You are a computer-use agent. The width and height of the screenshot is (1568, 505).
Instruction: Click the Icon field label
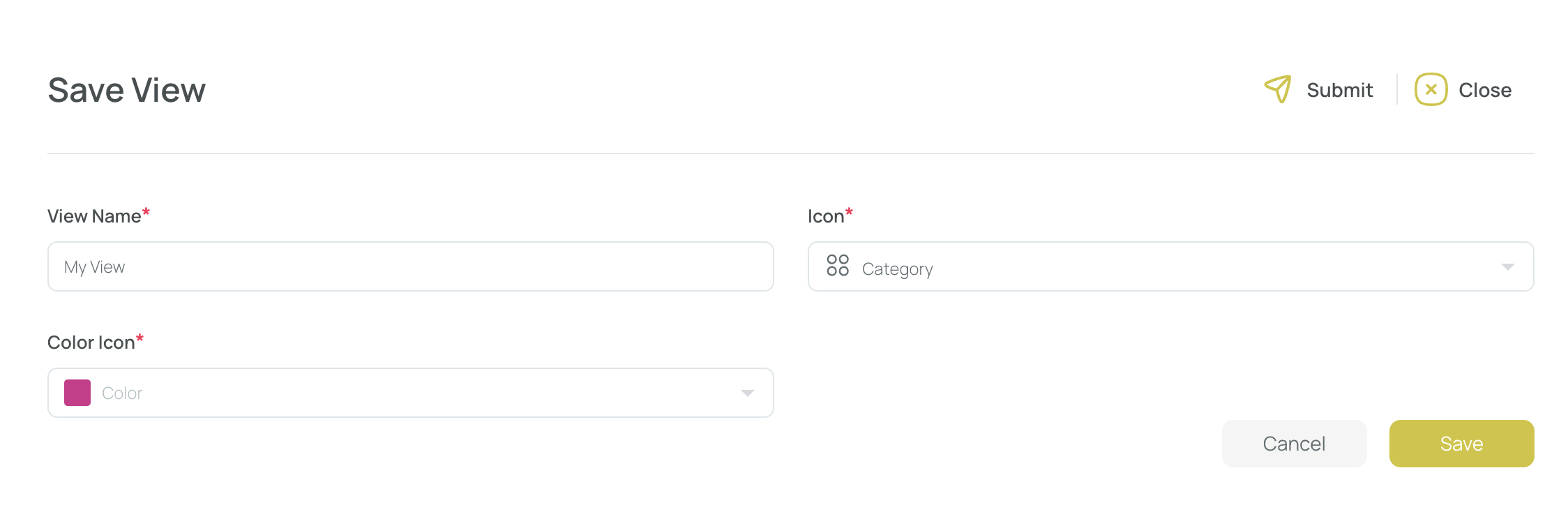[x=826, y=216]
